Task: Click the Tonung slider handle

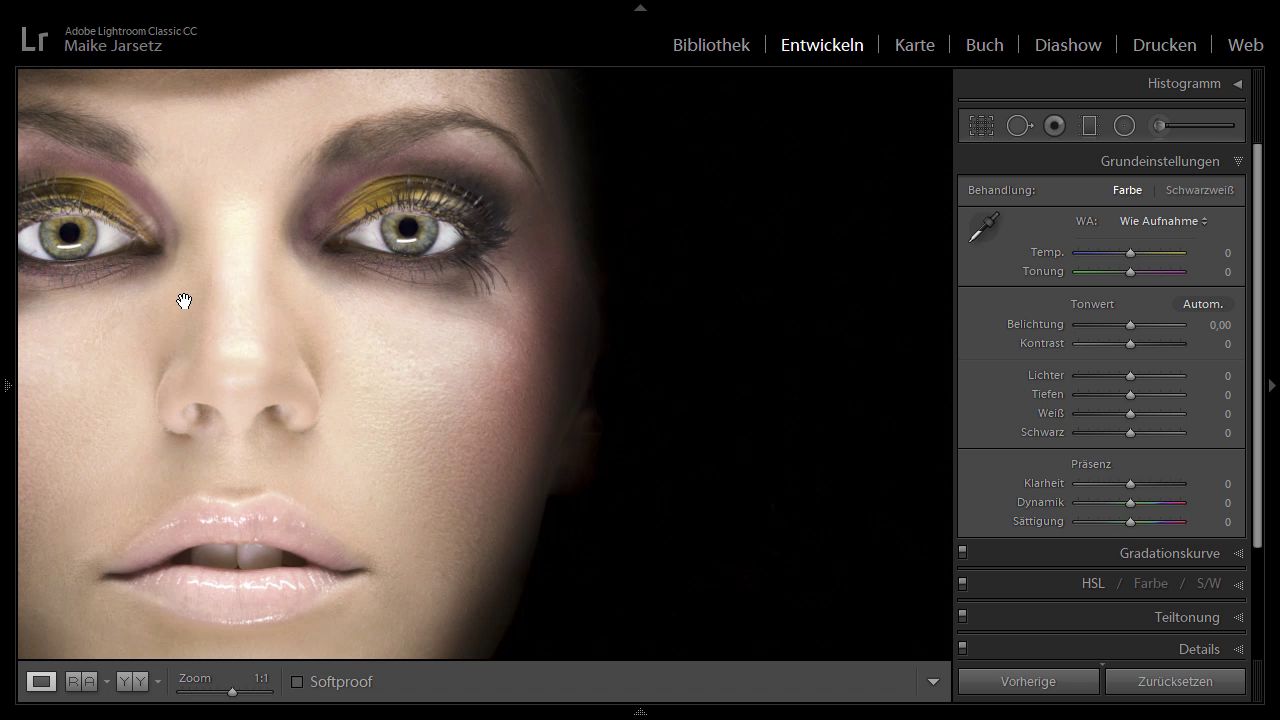Action: click(x=1130, y=272)
